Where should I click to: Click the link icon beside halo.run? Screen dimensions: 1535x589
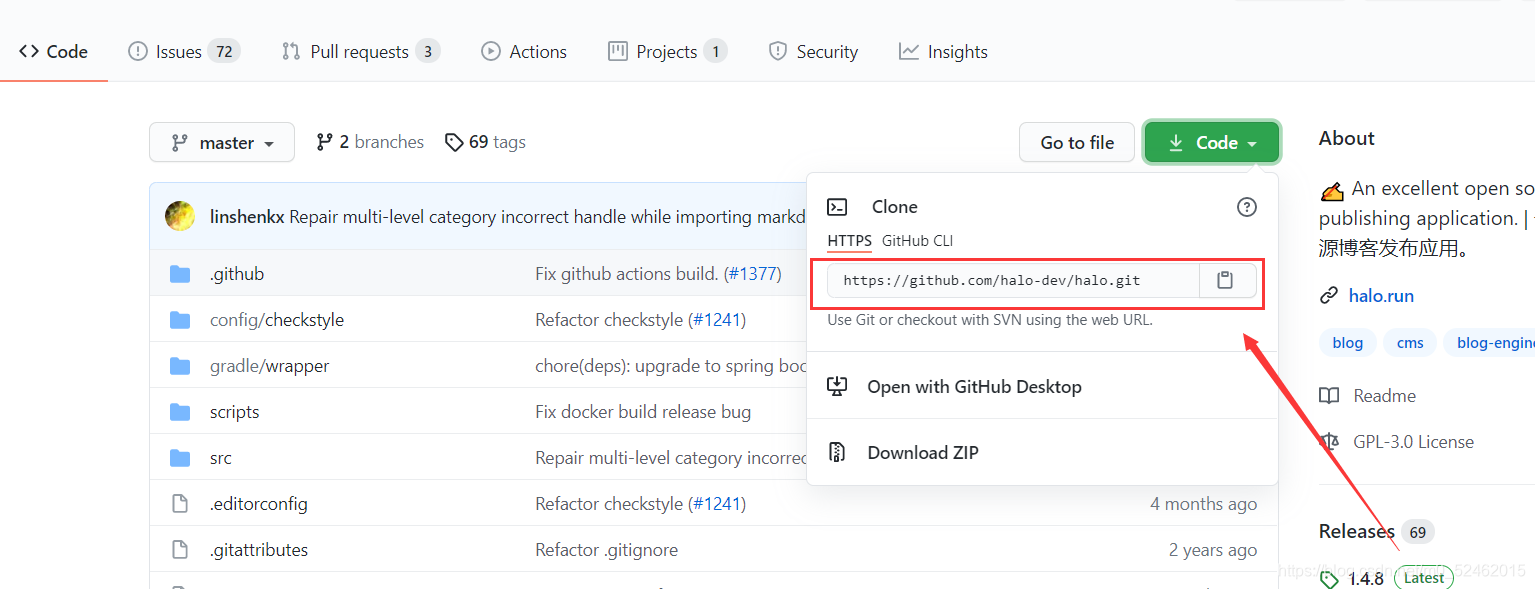[x=1329, y=296]
